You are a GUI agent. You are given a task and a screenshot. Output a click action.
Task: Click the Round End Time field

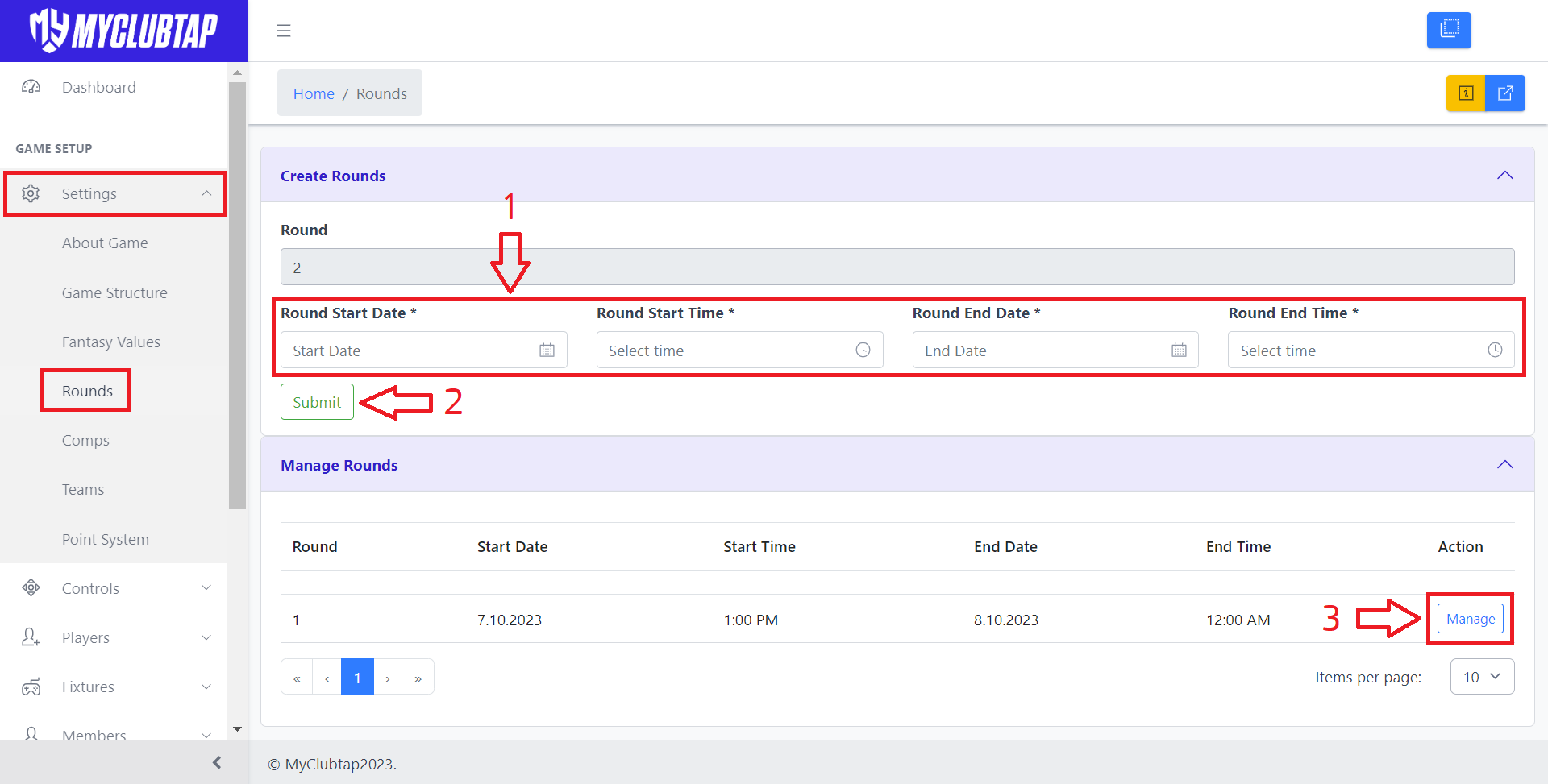[1371, 351]
